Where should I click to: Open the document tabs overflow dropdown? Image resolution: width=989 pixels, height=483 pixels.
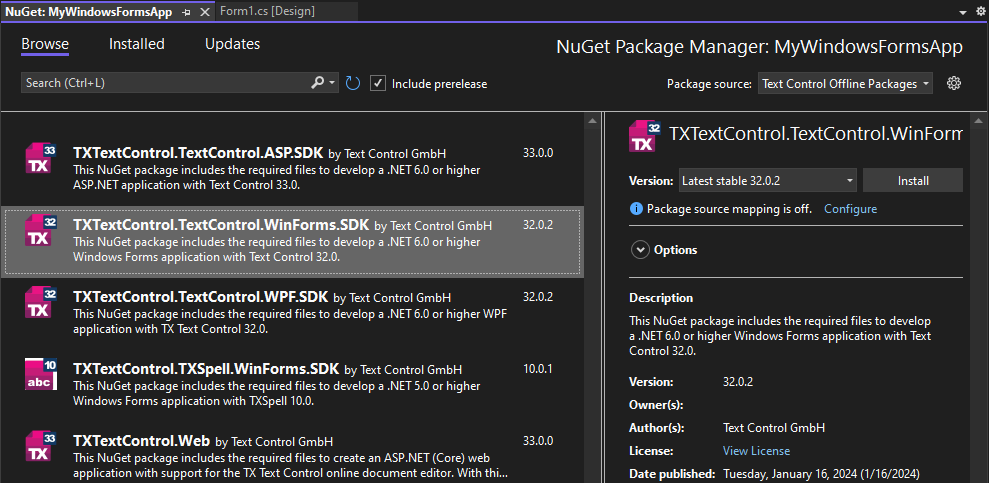tap(963, 12)
